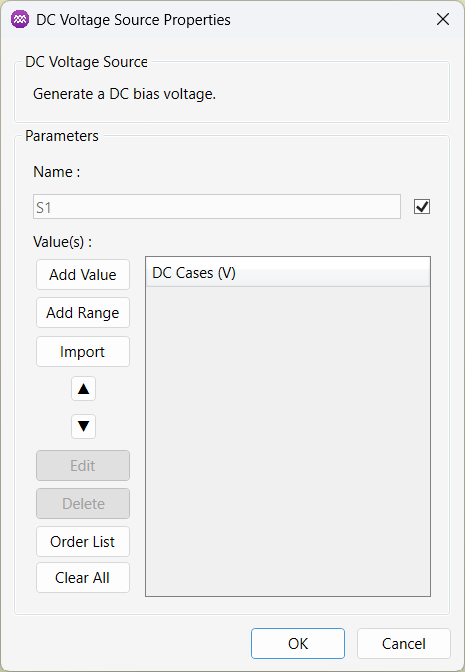The height and width of the screenshot is (672, 465).
Task: Move selected value down with down arrow
Action: click(83, 426)
